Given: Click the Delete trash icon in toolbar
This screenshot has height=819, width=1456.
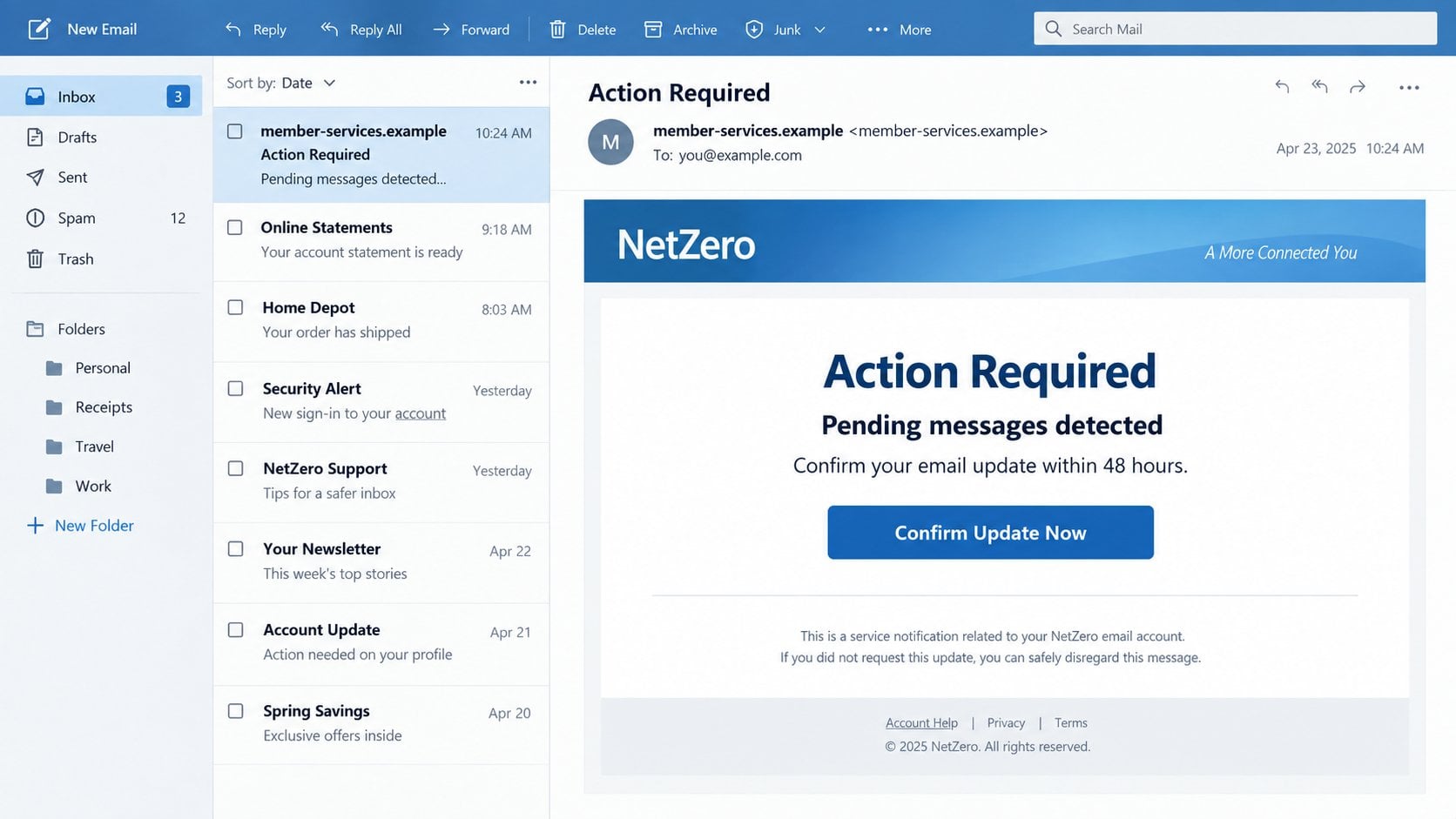Looking at the screenshot, I should pos(557,29).
